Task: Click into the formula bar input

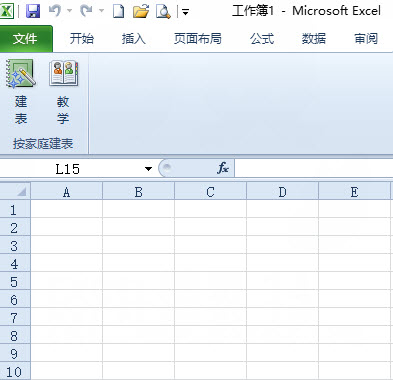Action: point(314,169)
